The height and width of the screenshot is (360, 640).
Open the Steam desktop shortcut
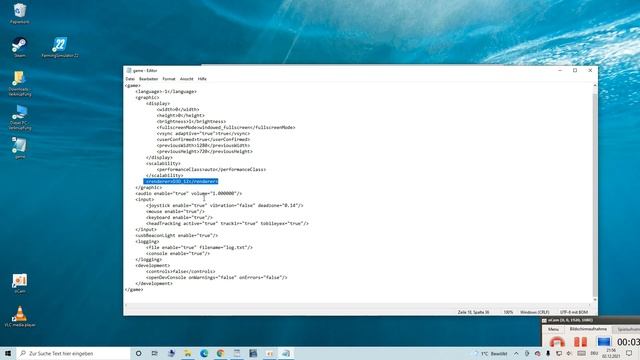19,47
